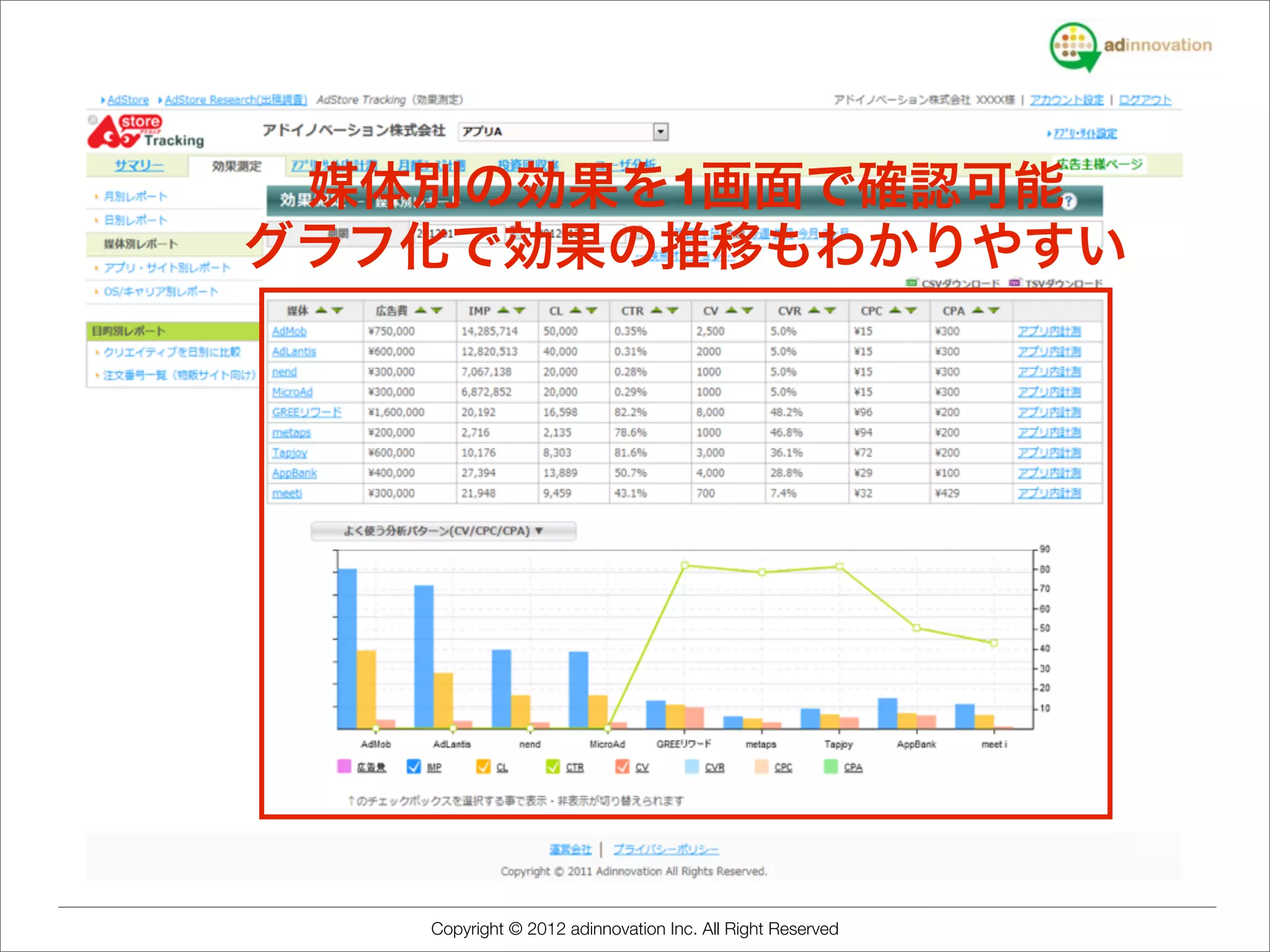Viewport: 1270px width, 952px height.
Task: Toggle CPA chart series checkbox
Action: pyautogui.click(x=831, y=766)
